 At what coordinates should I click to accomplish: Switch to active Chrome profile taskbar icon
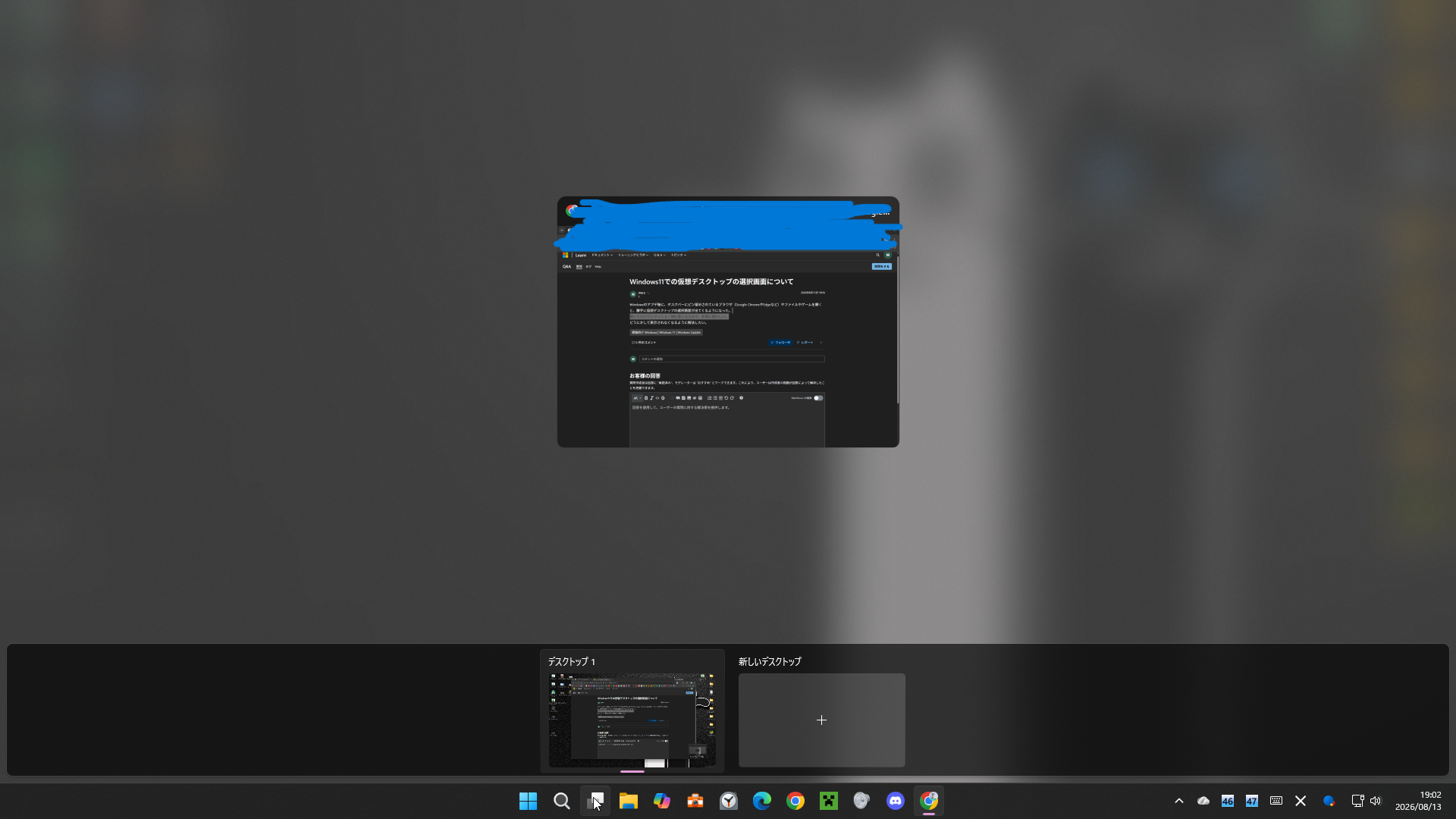click(x=928, y=801)
